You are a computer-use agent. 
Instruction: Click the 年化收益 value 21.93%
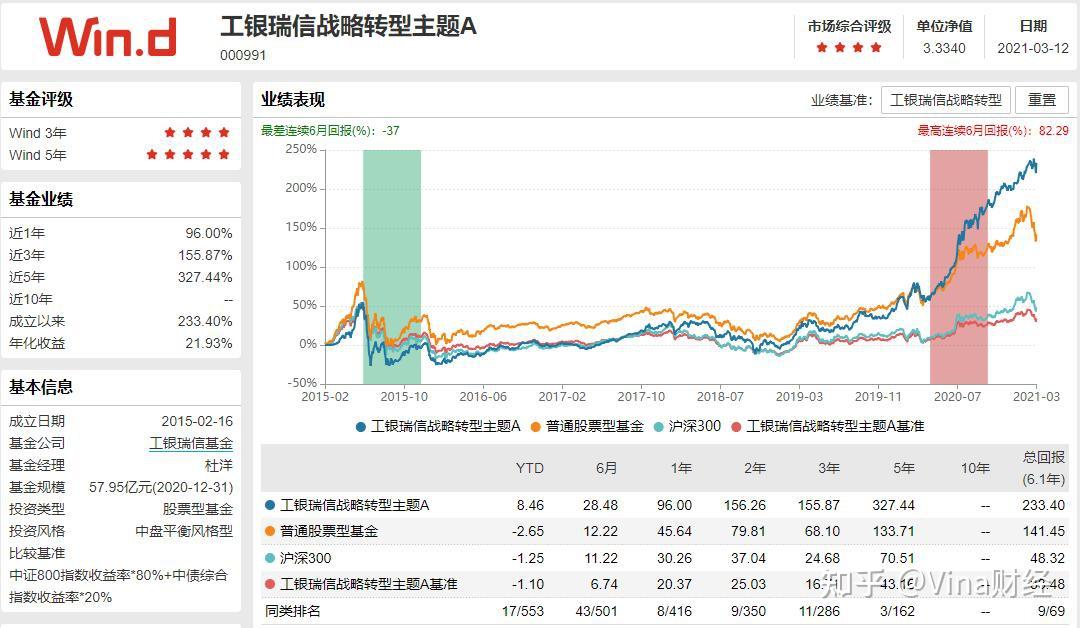point(209,344)
